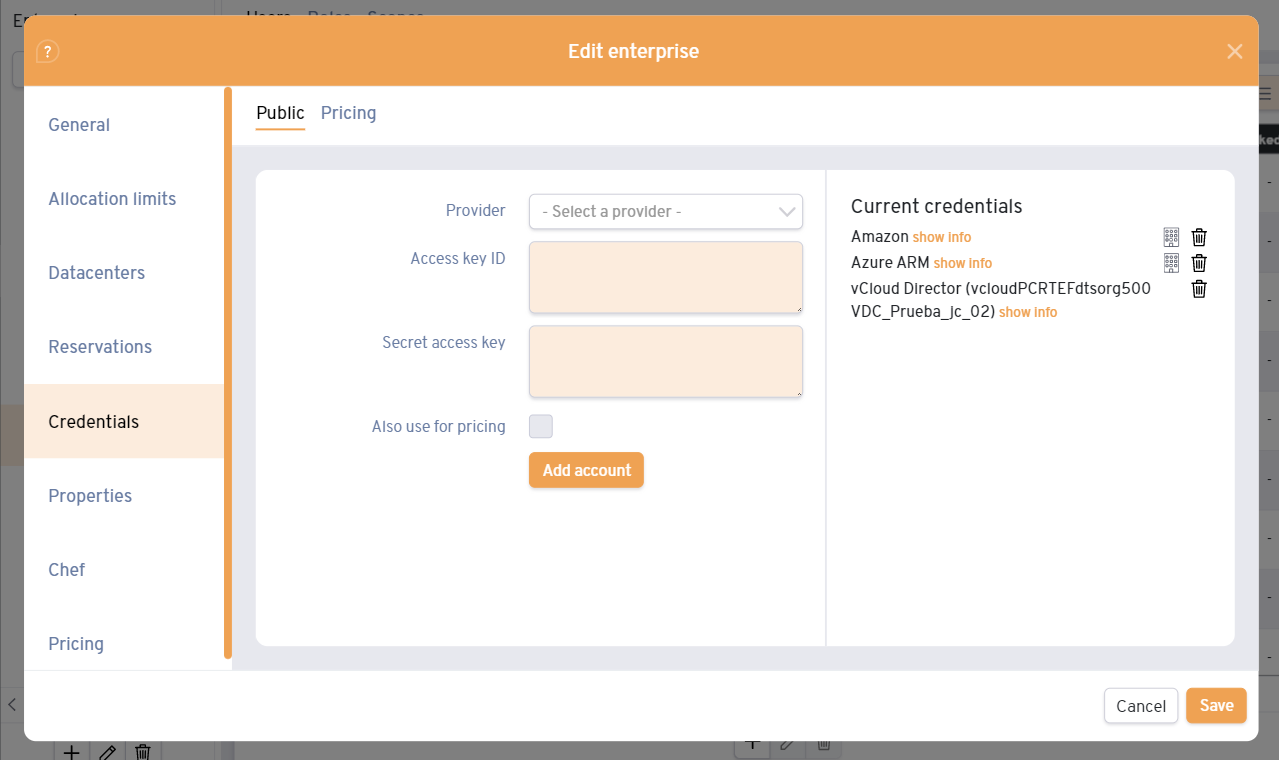This screenshot has width=1279, height=760.
Task: Open the Pricing section in sidebar
Action: (x=124, y=644)
